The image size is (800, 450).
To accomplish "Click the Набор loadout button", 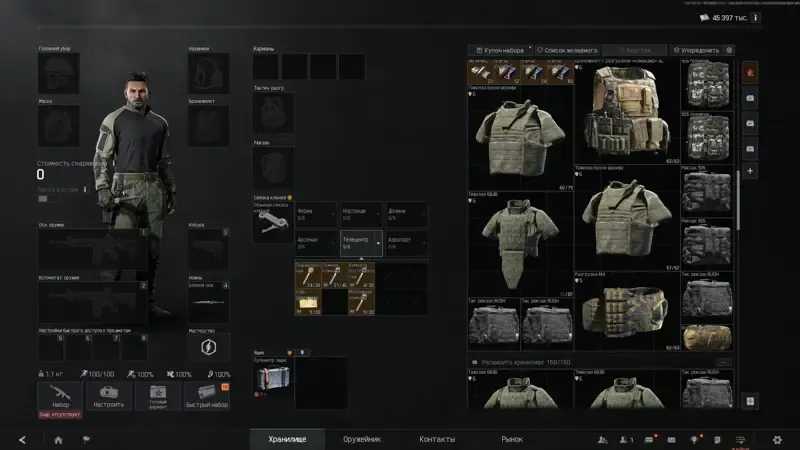I will [x=60, y=396].
